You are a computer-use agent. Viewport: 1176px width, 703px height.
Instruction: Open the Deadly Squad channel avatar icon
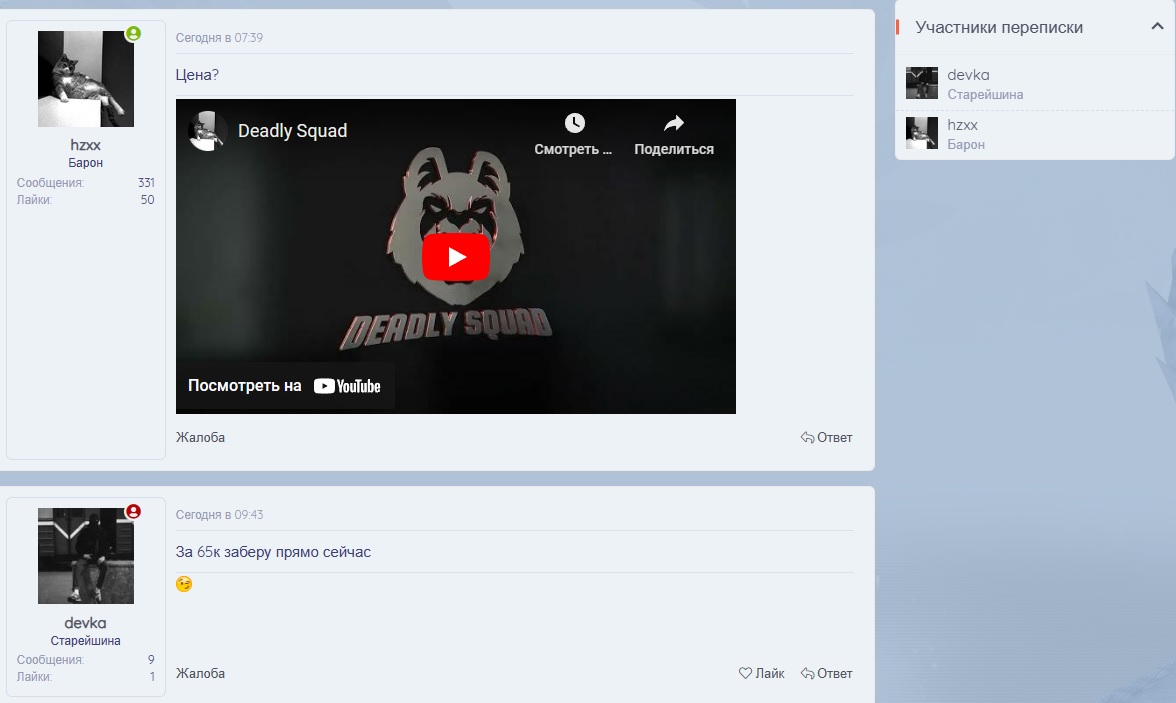coord(208,131)
